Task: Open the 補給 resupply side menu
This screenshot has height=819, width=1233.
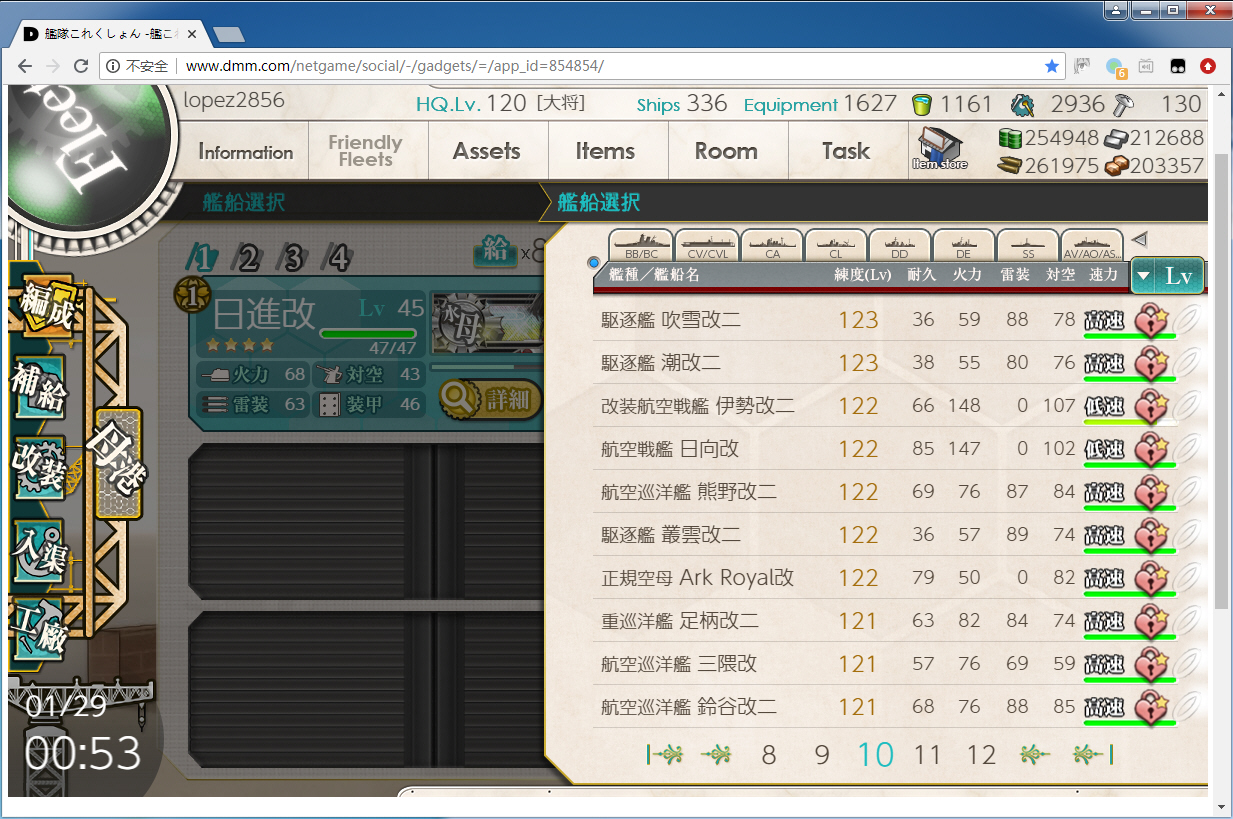Action: [40, 388]
